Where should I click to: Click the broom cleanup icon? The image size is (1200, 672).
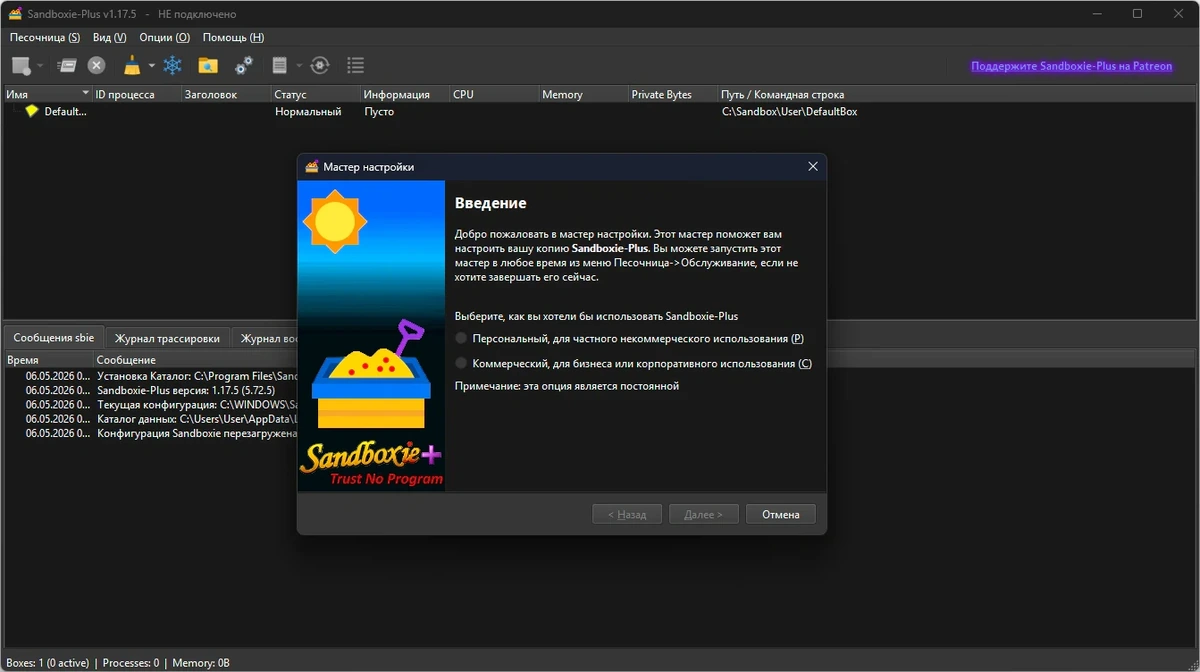click(x=132, y=66)
